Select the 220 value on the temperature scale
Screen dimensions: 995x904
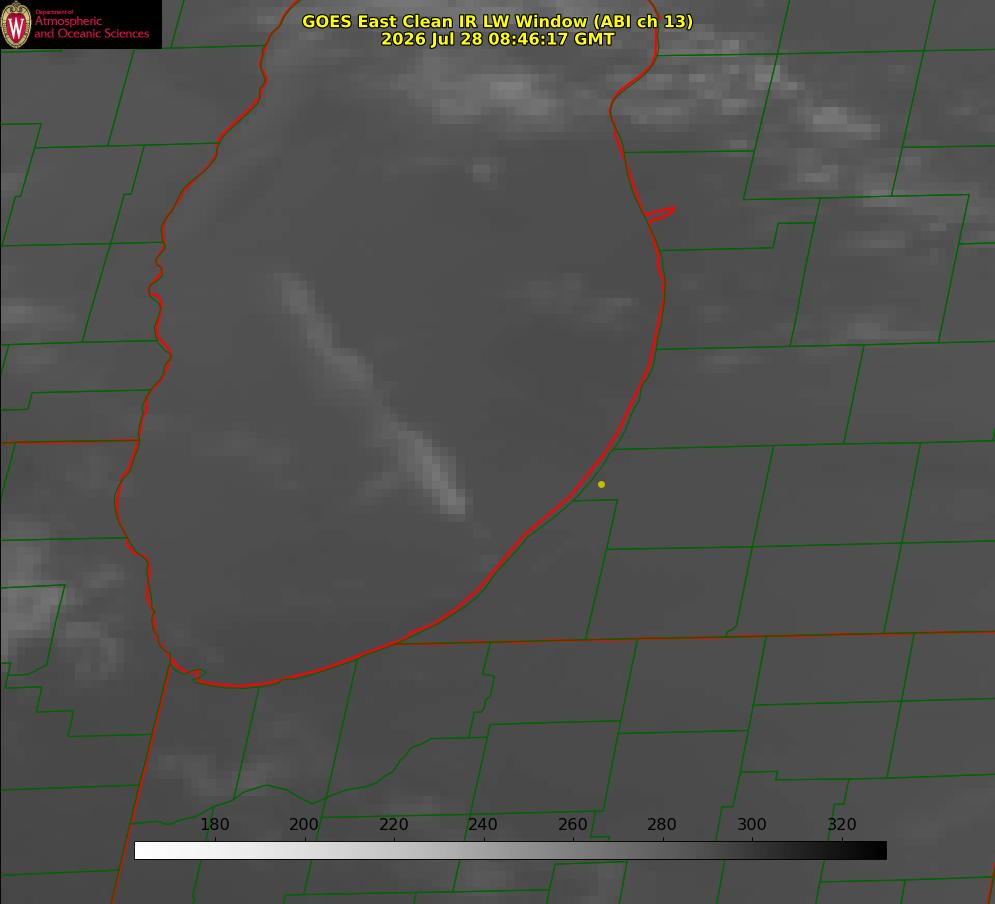click(x=393, y=824)
